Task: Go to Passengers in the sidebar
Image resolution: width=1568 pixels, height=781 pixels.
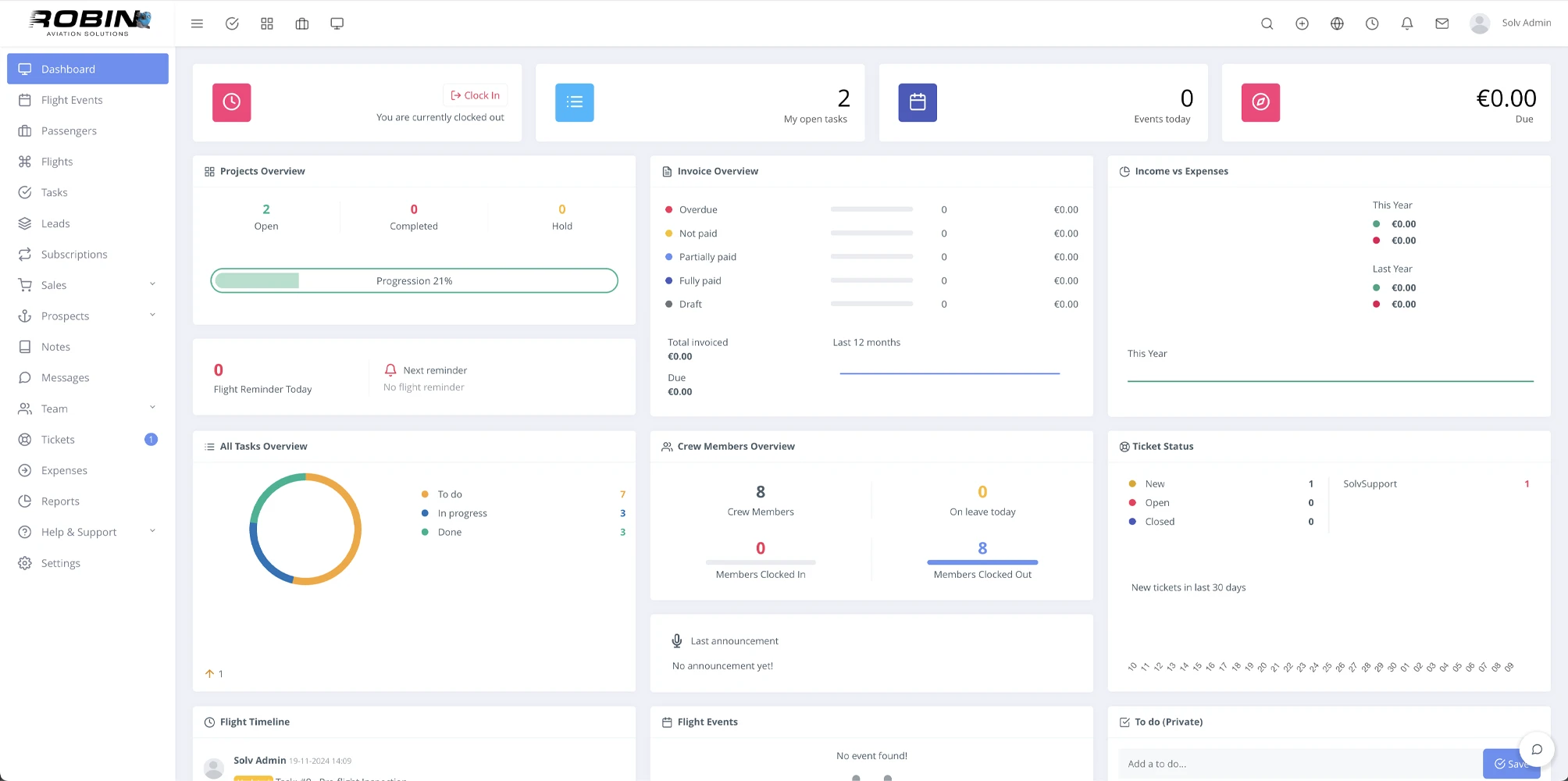Action: coord(69,130)
